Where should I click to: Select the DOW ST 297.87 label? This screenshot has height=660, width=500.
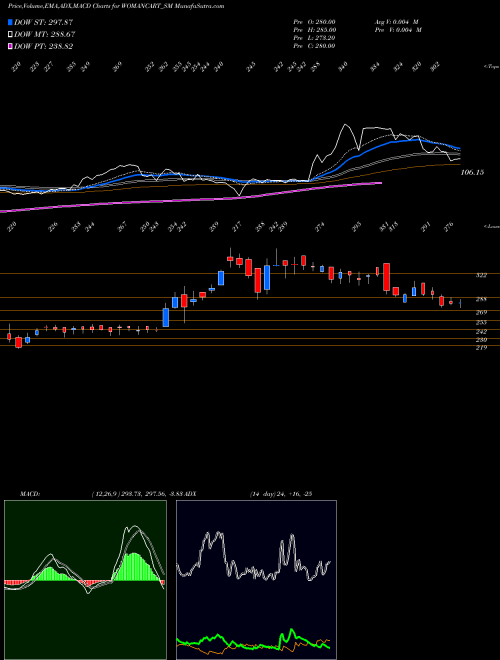click(x=44, y=22)
